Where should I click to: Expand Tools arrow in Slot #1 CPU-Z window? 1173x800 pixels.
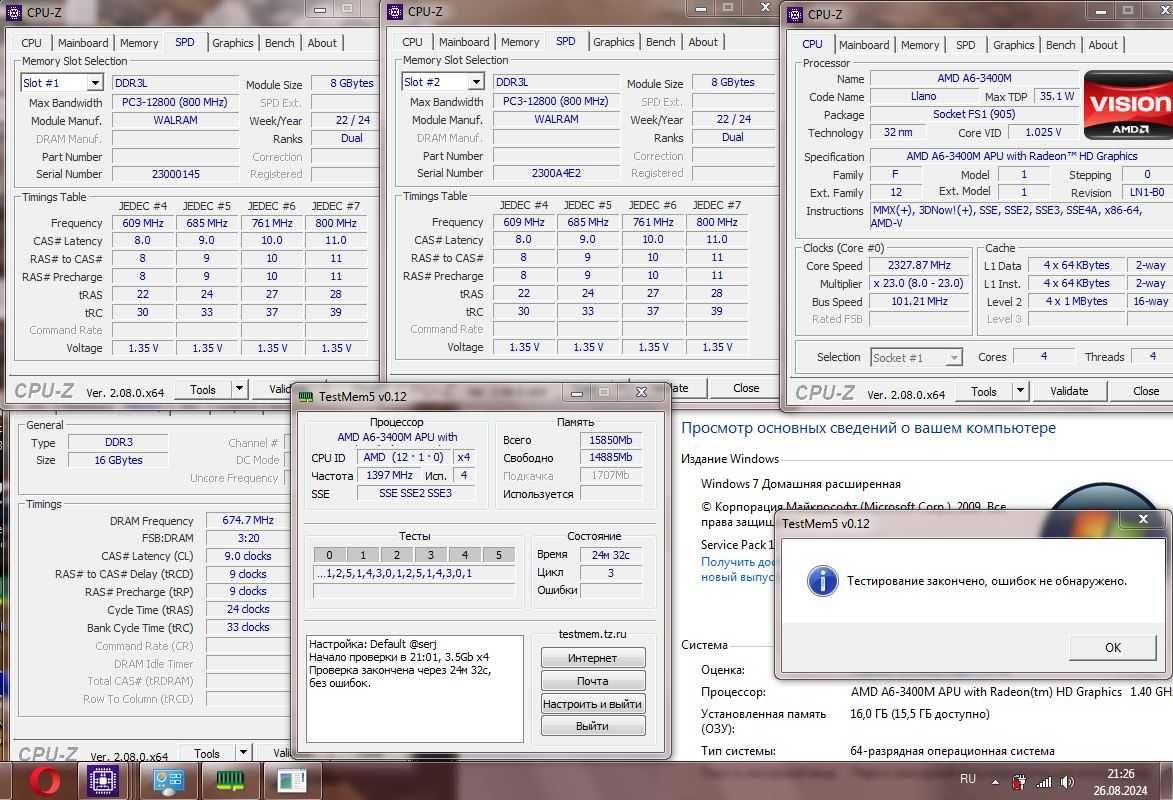(x=239, y=388)
